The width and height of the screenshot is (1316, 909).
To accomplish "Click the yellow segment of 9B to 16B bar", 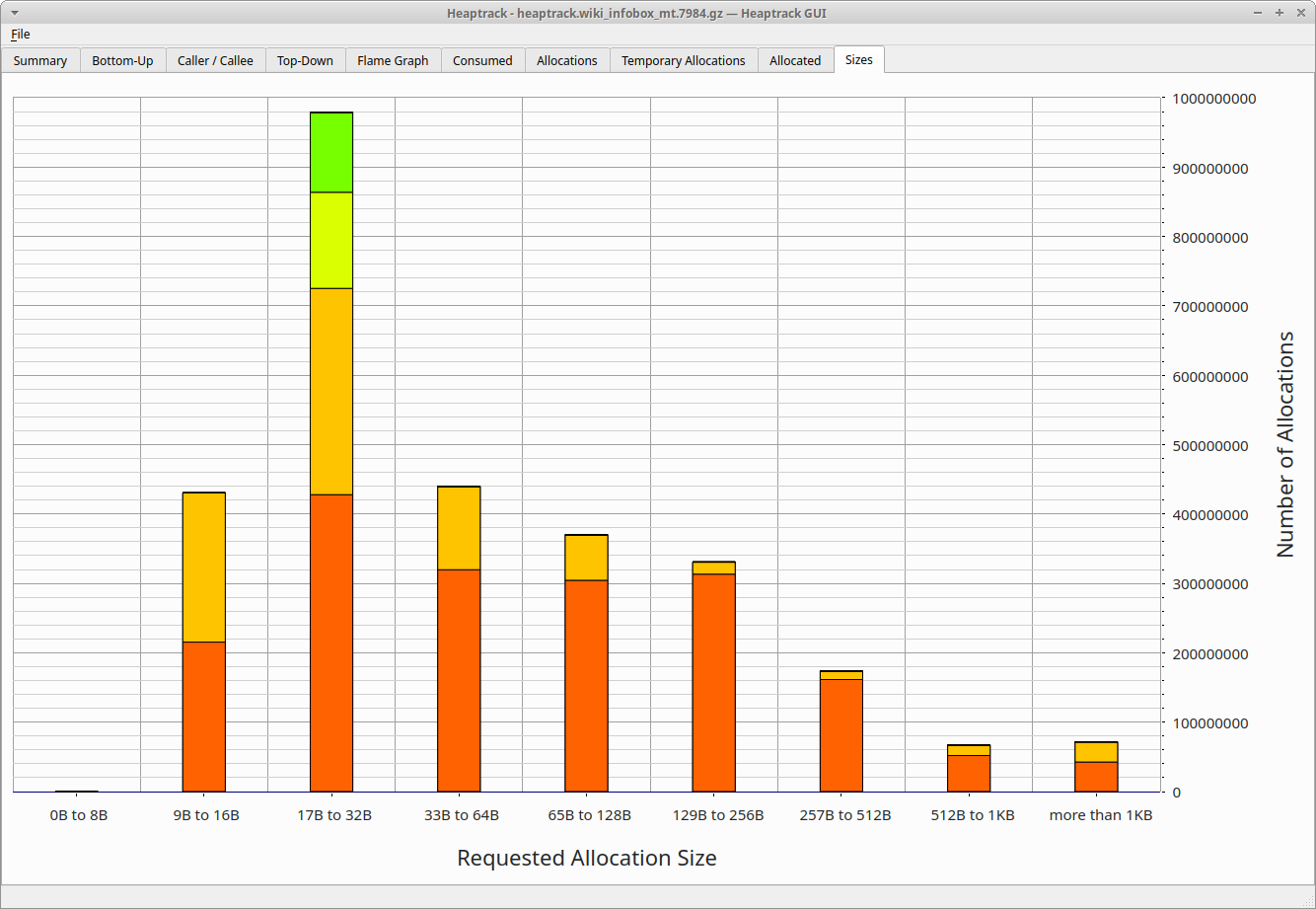I will pyautogui.click(x=204, y=567).
